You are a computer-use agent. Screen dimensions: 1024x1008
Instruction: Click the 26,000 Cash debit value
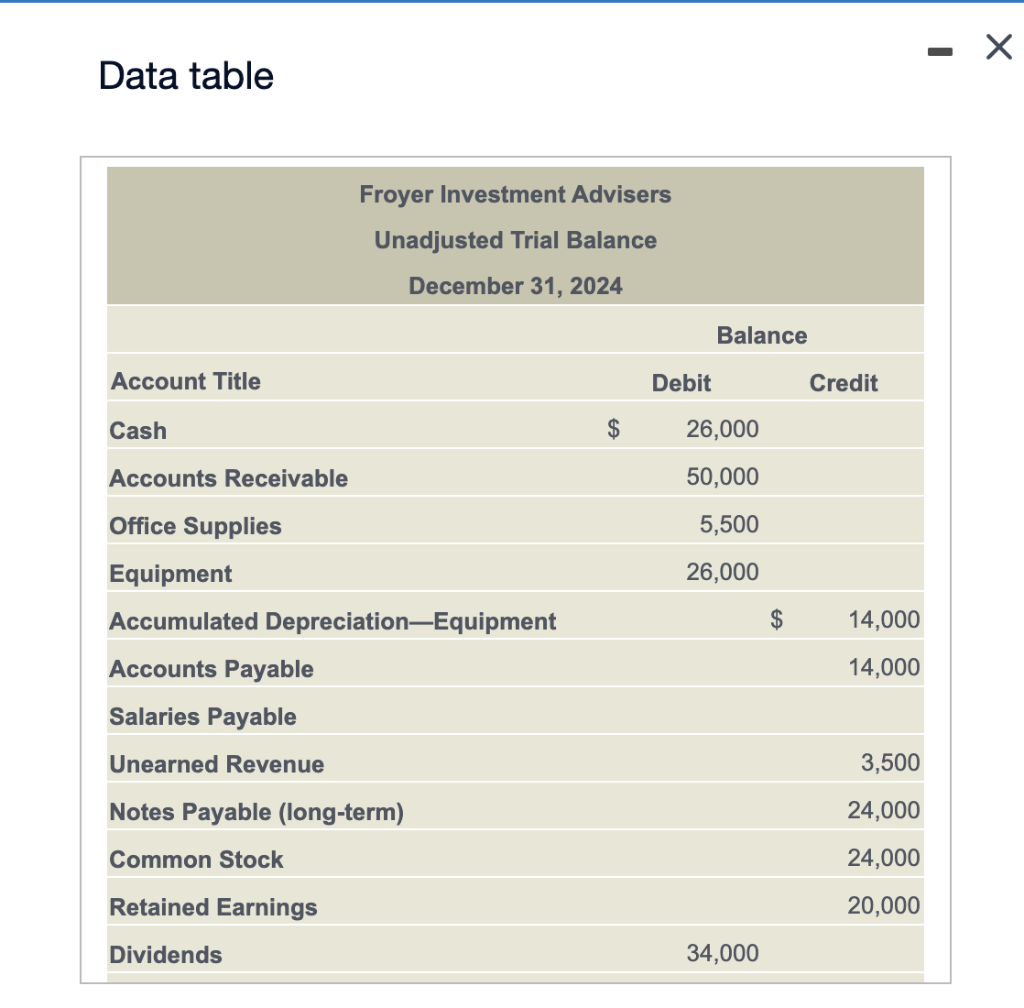tap(721, 428)
